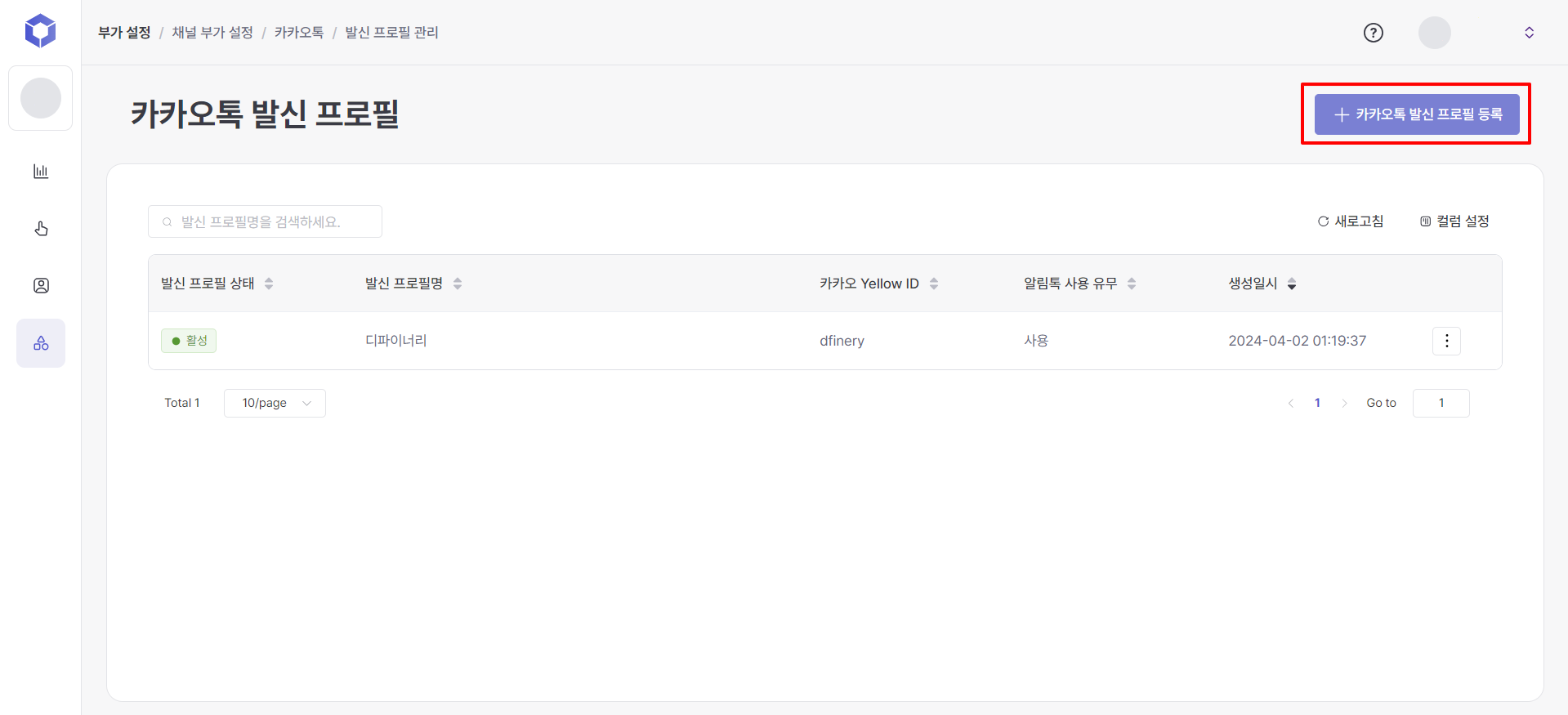
Task: Select the highlighted shapes settings sidebar icon
Action: 41,343
